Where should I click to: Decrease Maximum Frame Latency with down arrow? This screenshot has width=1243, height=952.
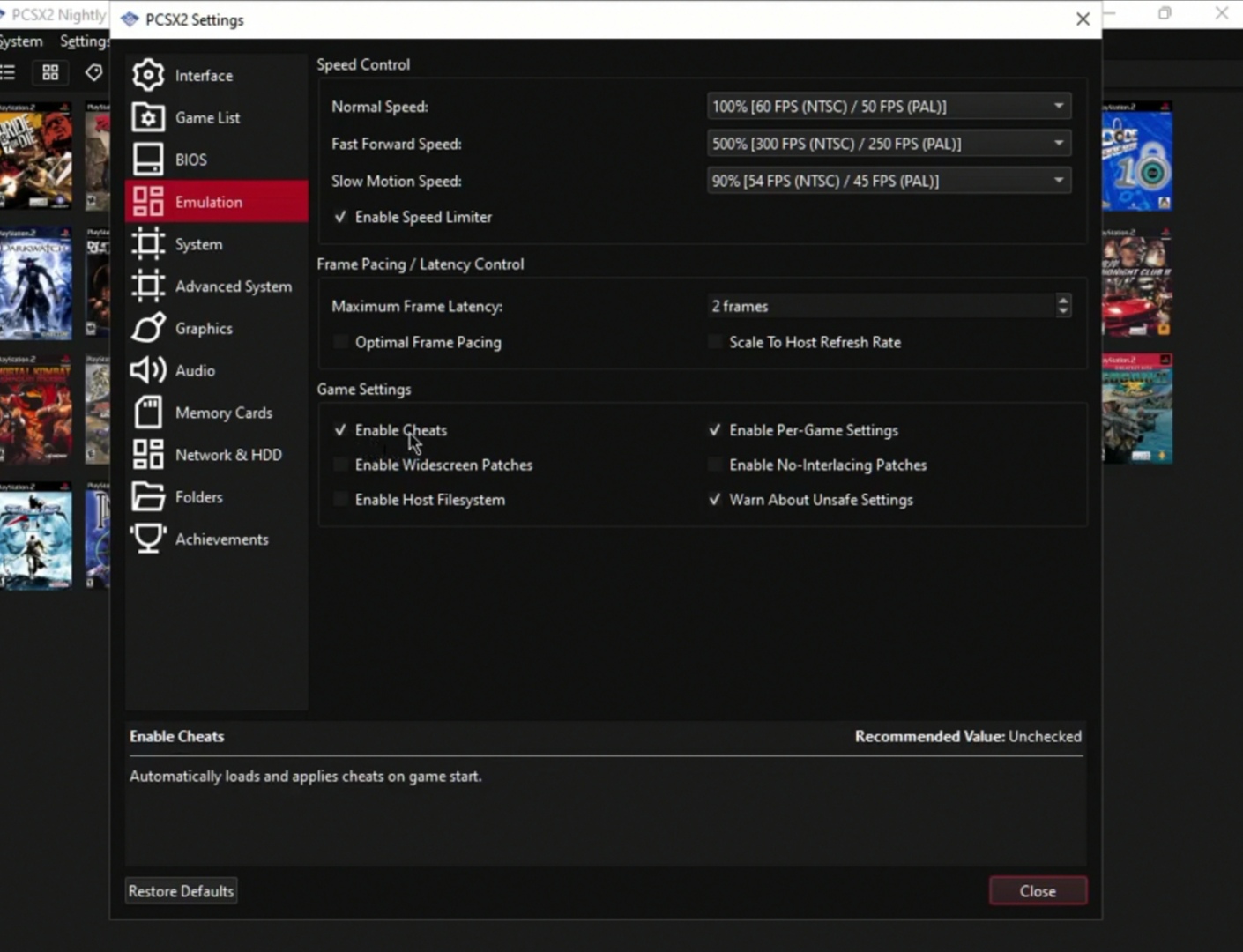coord(1063,312)
